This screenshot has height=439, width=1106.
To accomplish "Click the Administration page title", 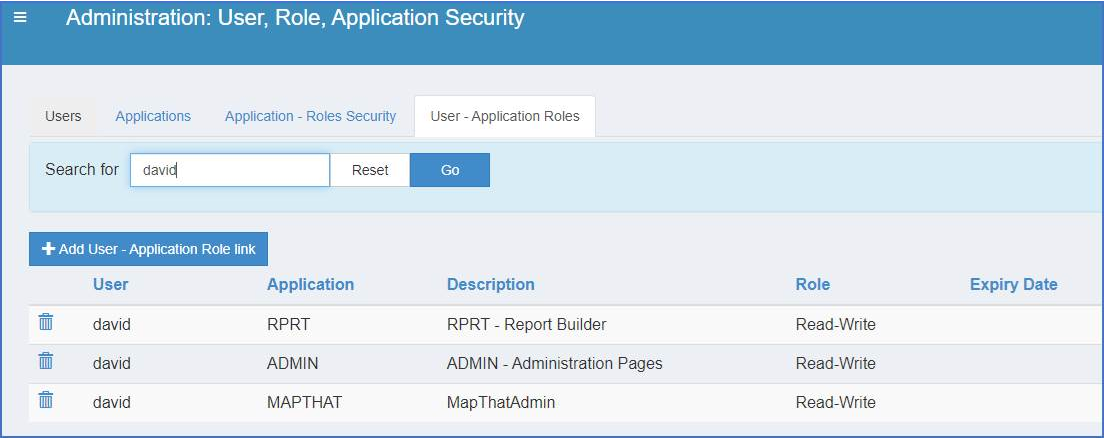I will tap(295, 18).
